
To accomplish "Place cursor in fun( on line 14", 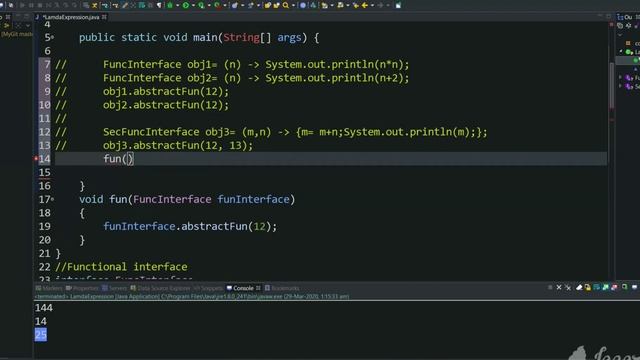I will coord(118,159).
